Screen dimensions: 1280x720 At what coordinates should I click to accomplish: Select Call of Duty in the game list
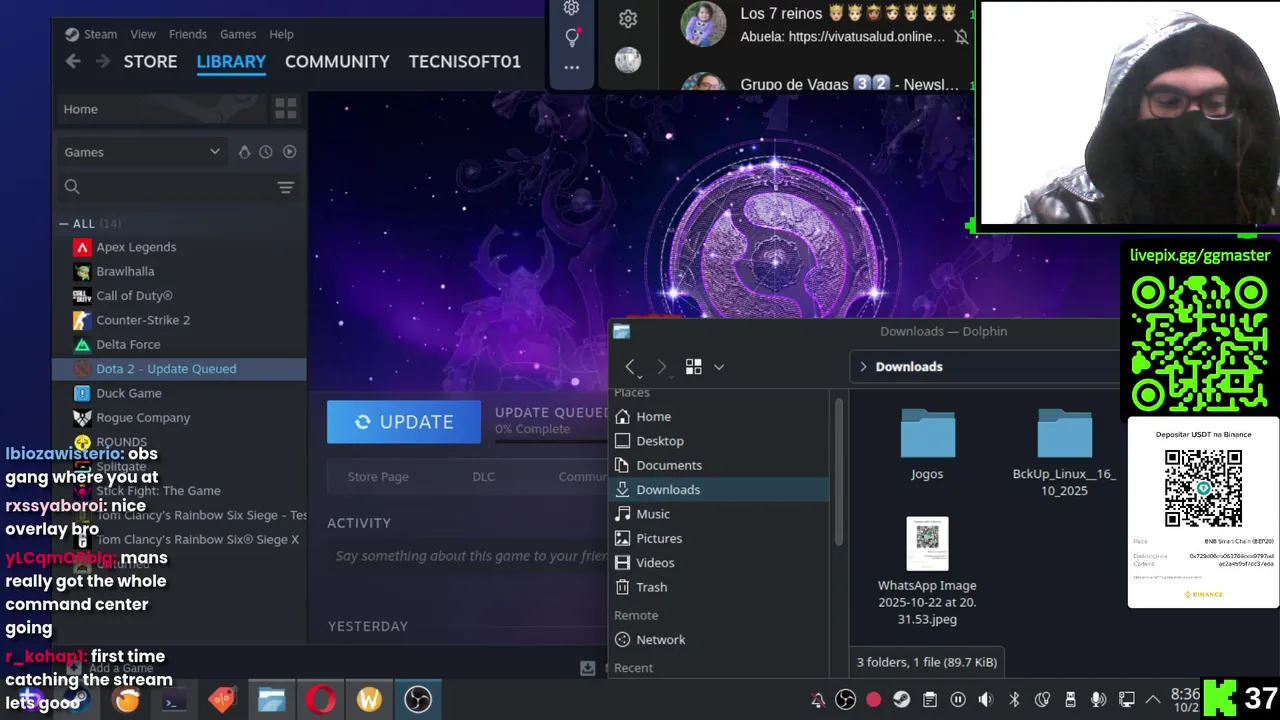click(x=134, y=296)
